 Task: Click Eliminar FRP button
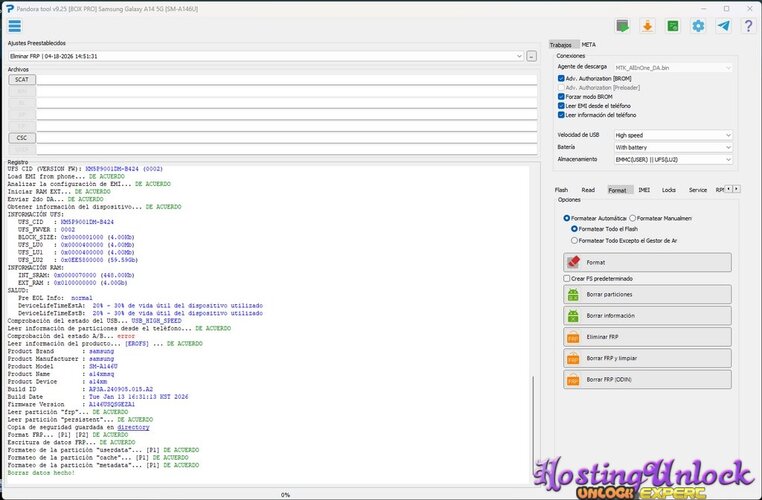647,337
